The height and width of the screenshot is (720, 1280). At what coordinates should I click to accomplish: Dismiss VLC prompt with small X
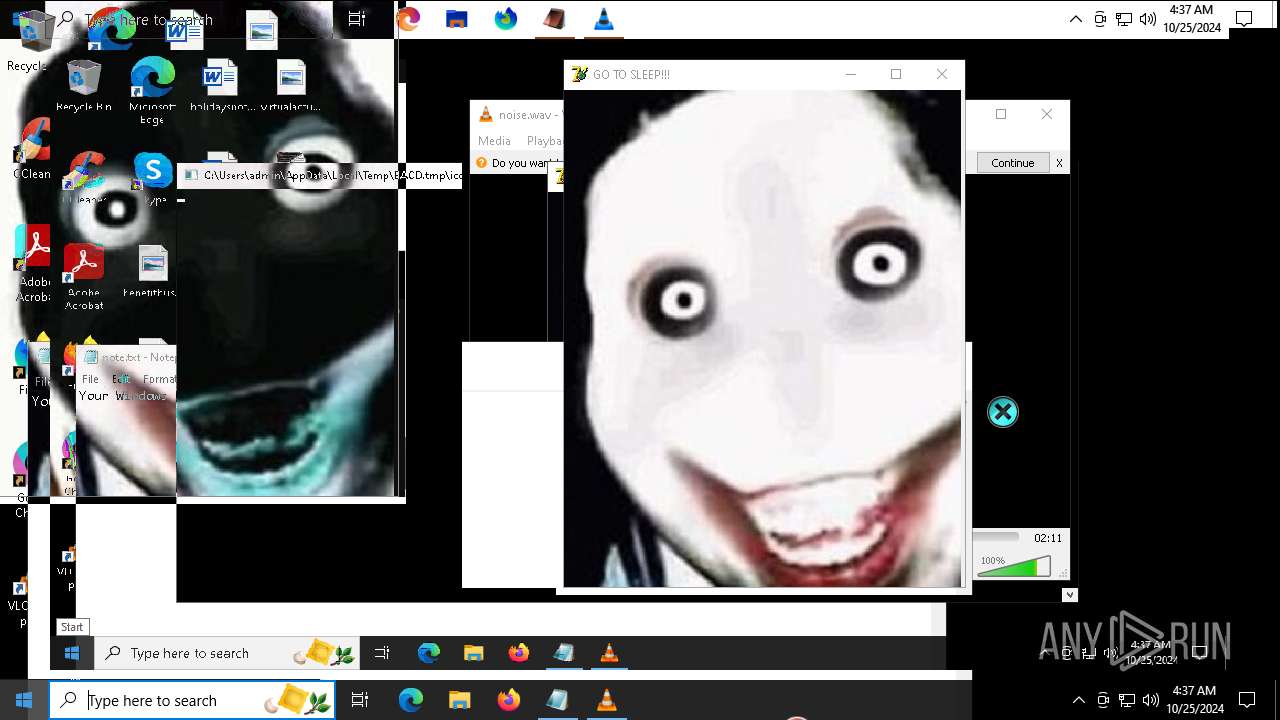(x=1059, y=163)
